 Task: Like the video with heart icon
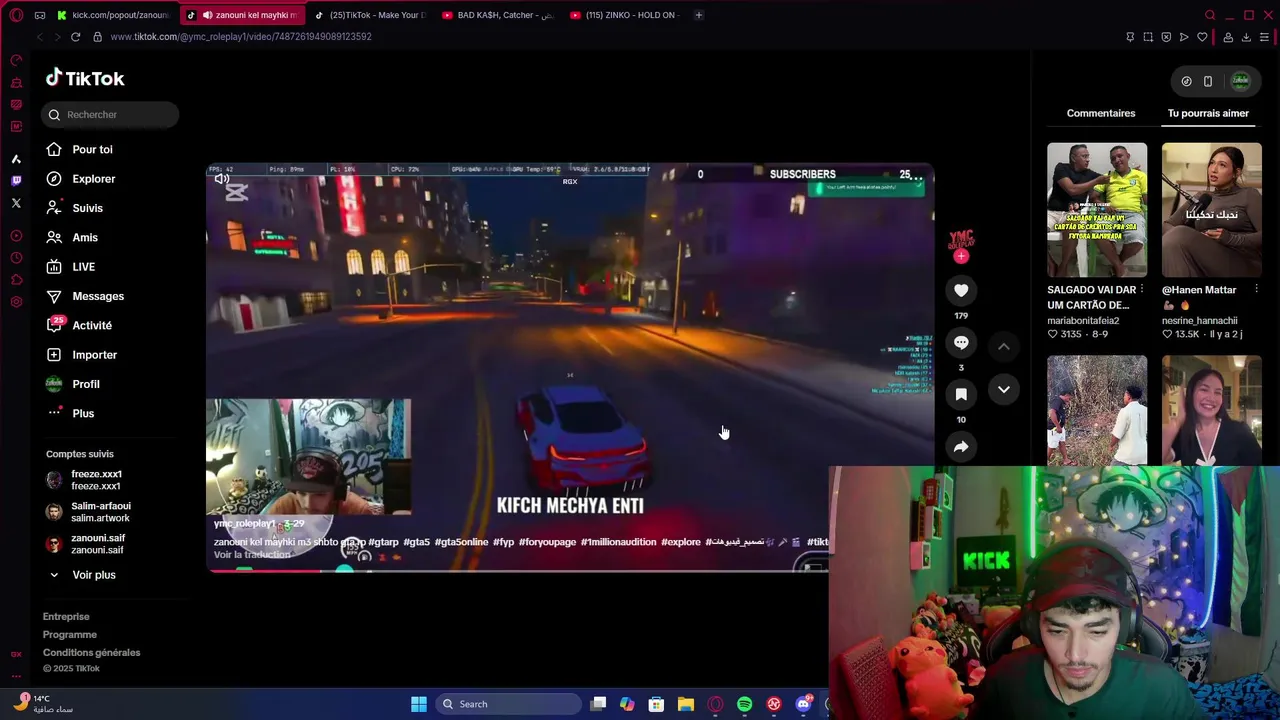[961, 290]
